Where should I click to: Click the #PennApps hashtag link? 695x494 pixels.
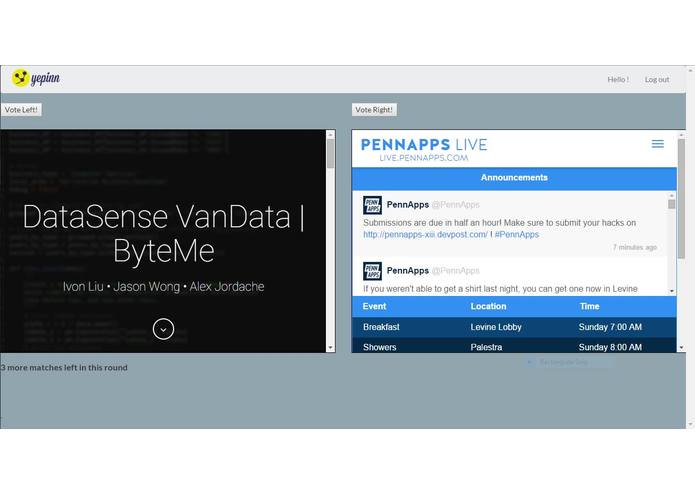click(x=516, y=234)
